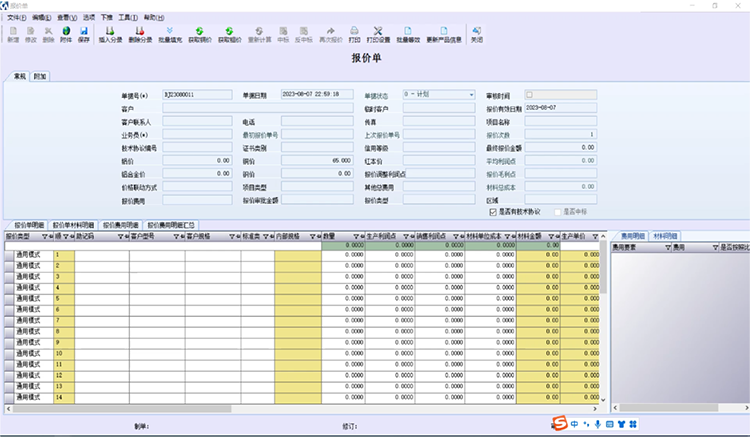
Task: Open the 帮助(H) menu
Action: (154, 18)
